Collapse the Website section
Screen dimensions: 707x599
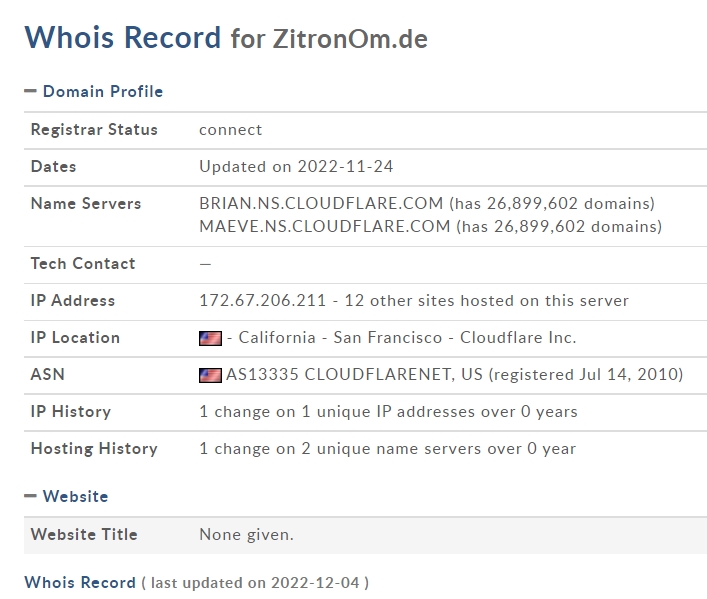pyautogui.click(x=66, y=497)
